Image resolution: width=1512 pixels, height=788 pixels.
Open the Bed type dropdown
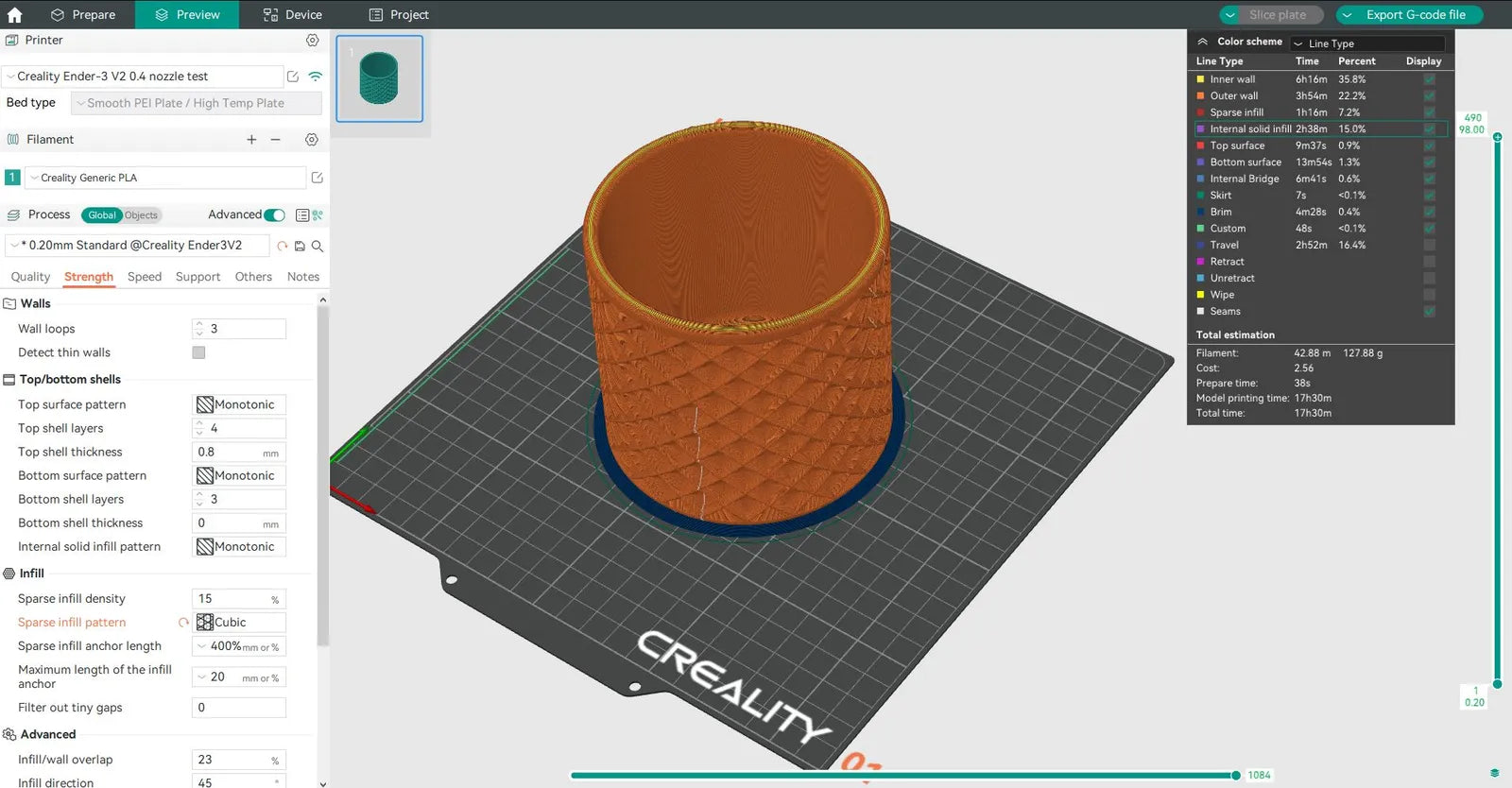[197, 103]
